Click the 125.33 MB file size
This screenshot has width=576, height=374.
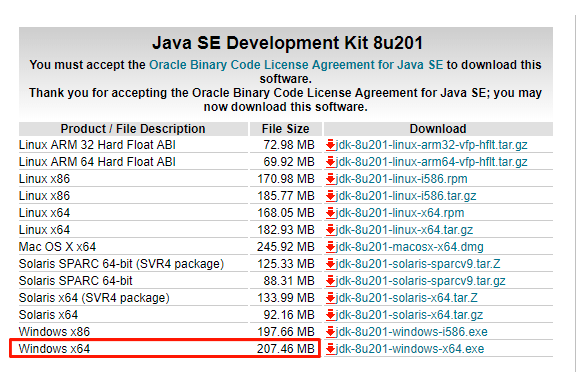pyautogui.click(x=286, y=264)
